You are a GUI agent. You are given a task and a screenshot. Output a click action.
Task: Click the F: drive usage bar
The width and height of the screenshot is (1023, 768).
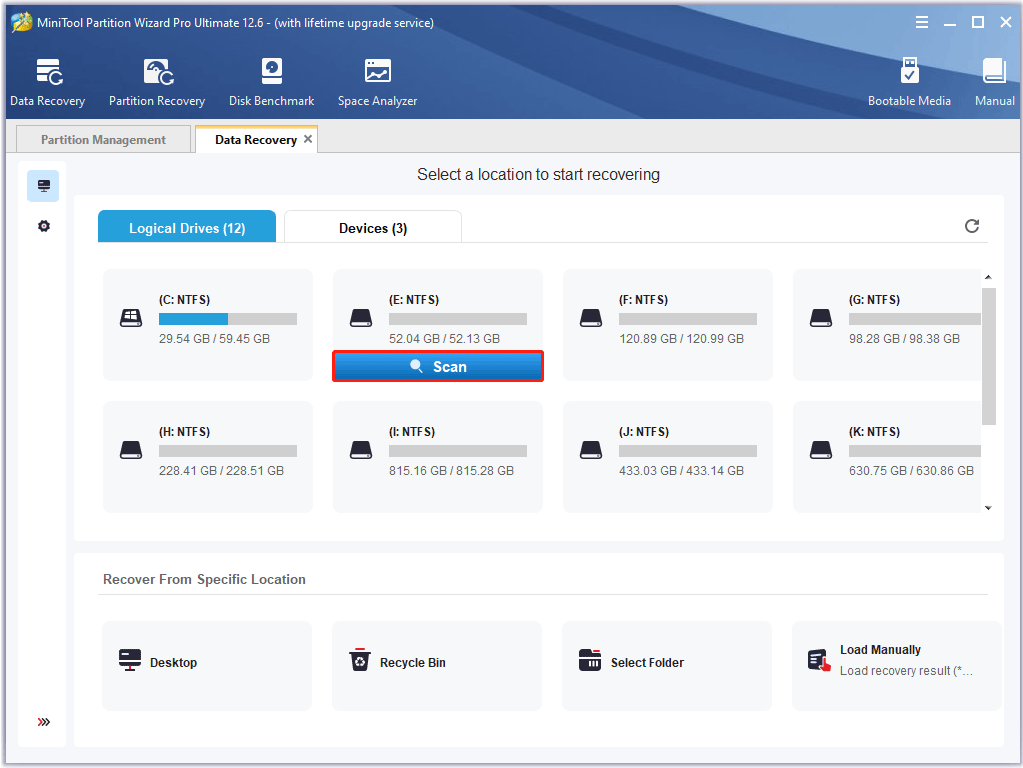click(x=688, y=319)
